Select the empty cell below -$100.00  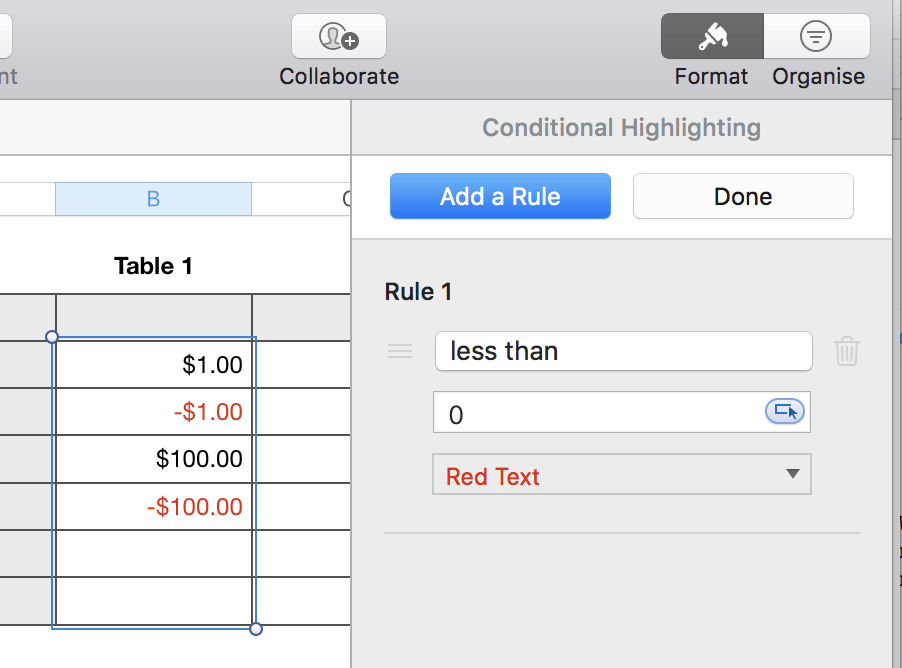pyautogui.click(x=154, y=554)
